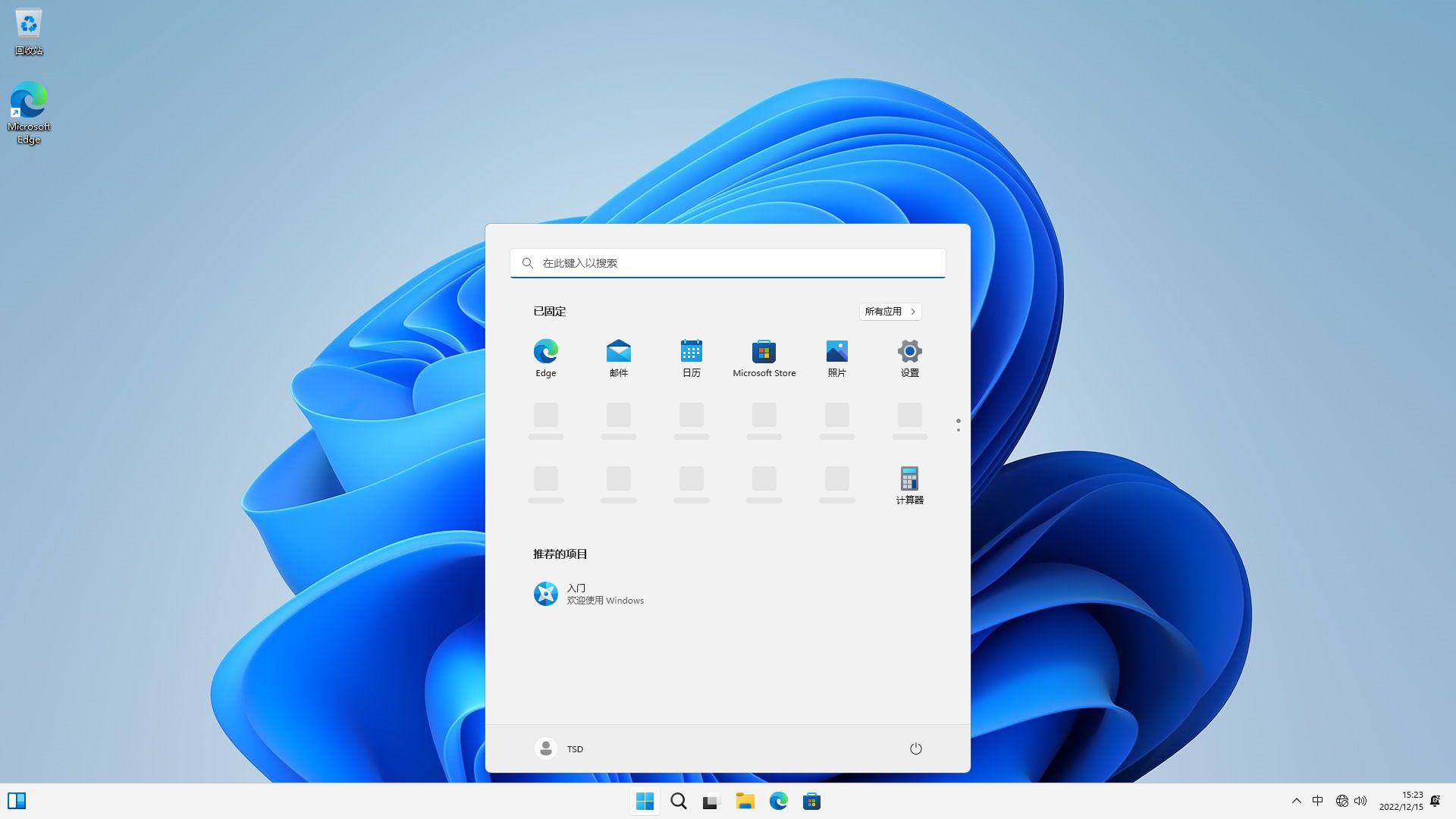Open File Explorer from taskbar
The image size is (1456, 819).
tap(745, 800)
